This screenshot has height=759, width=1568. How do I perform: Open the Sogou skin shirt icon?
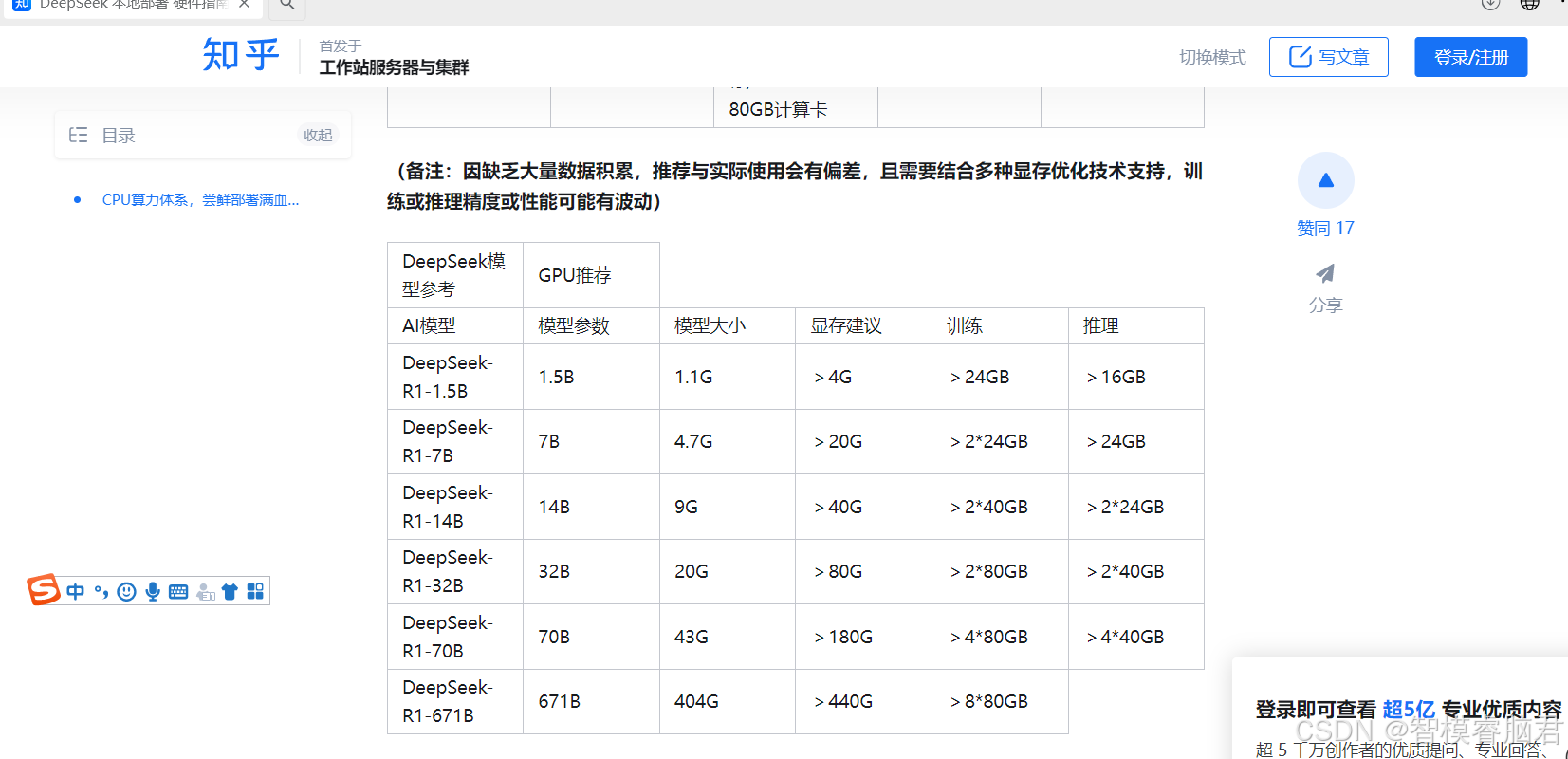[230, 591]
